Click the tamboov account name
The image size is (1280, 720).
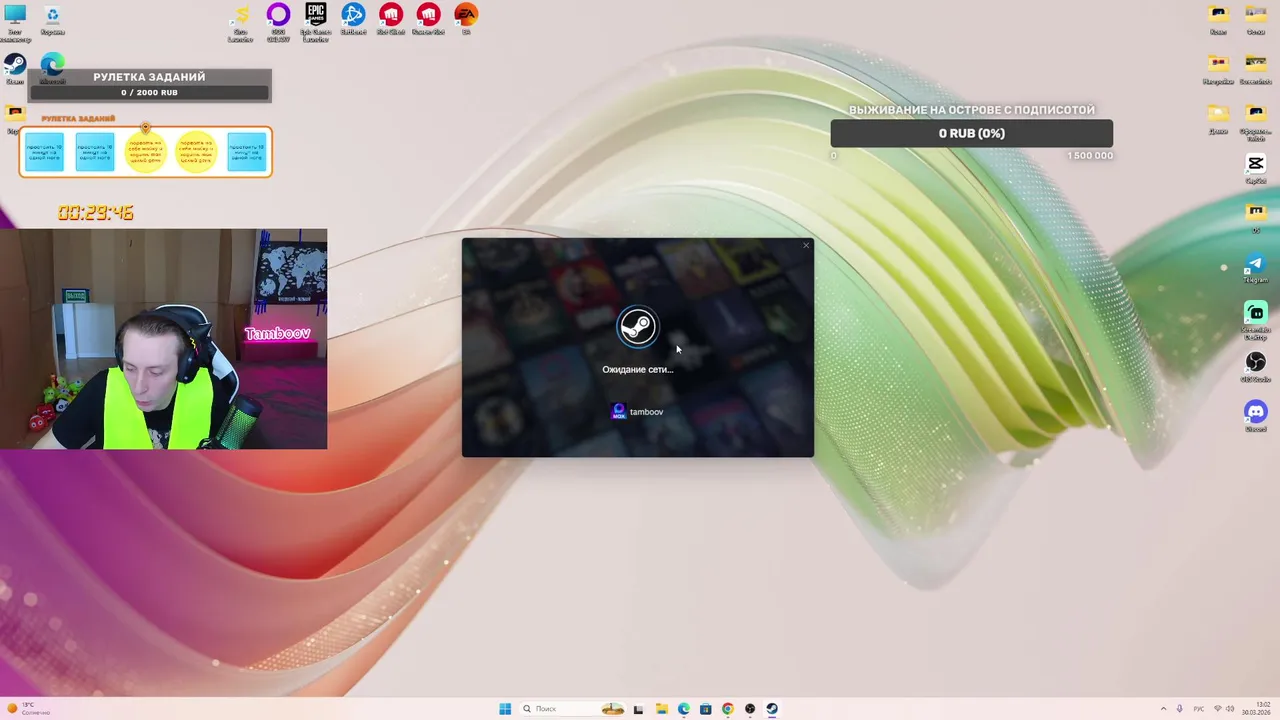[646, 412]
